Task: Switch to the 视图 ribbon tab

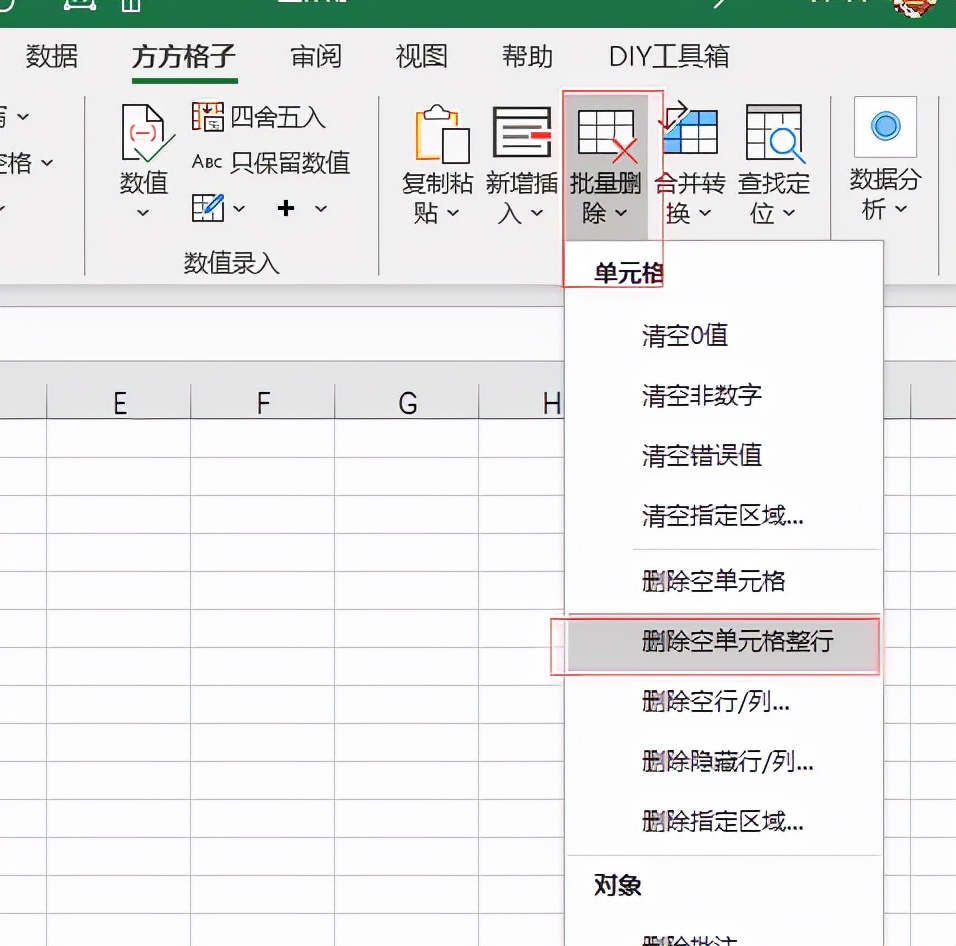Action: [420, 57]
